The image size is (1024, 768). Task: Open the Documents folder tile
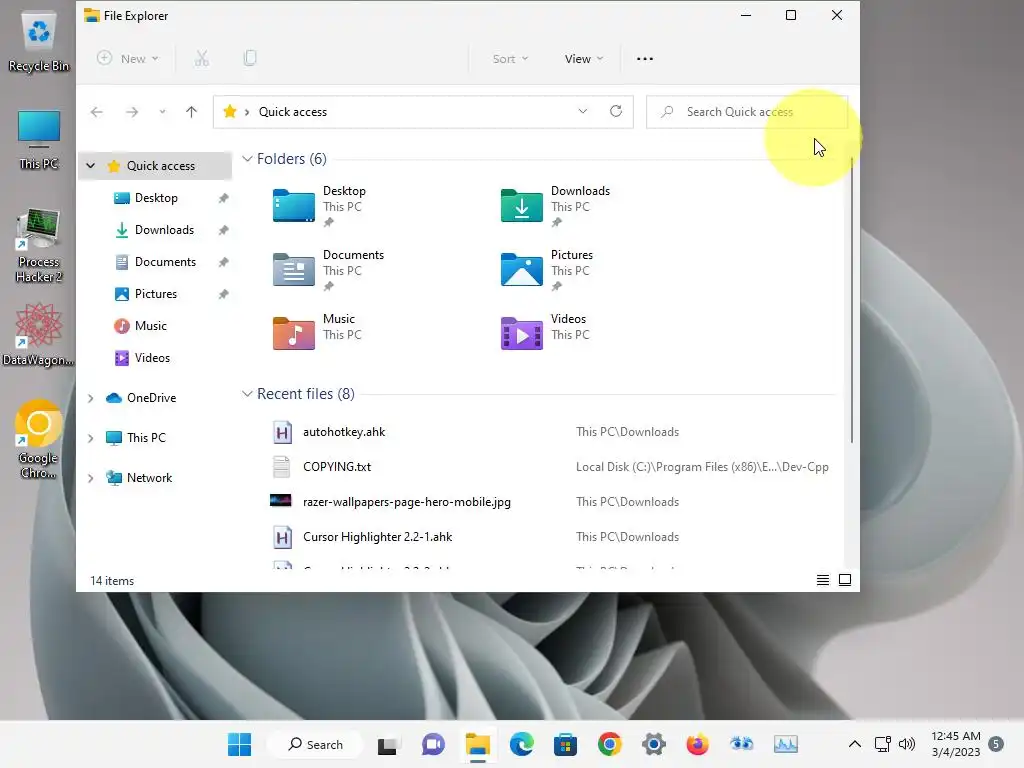pos(328,270)
